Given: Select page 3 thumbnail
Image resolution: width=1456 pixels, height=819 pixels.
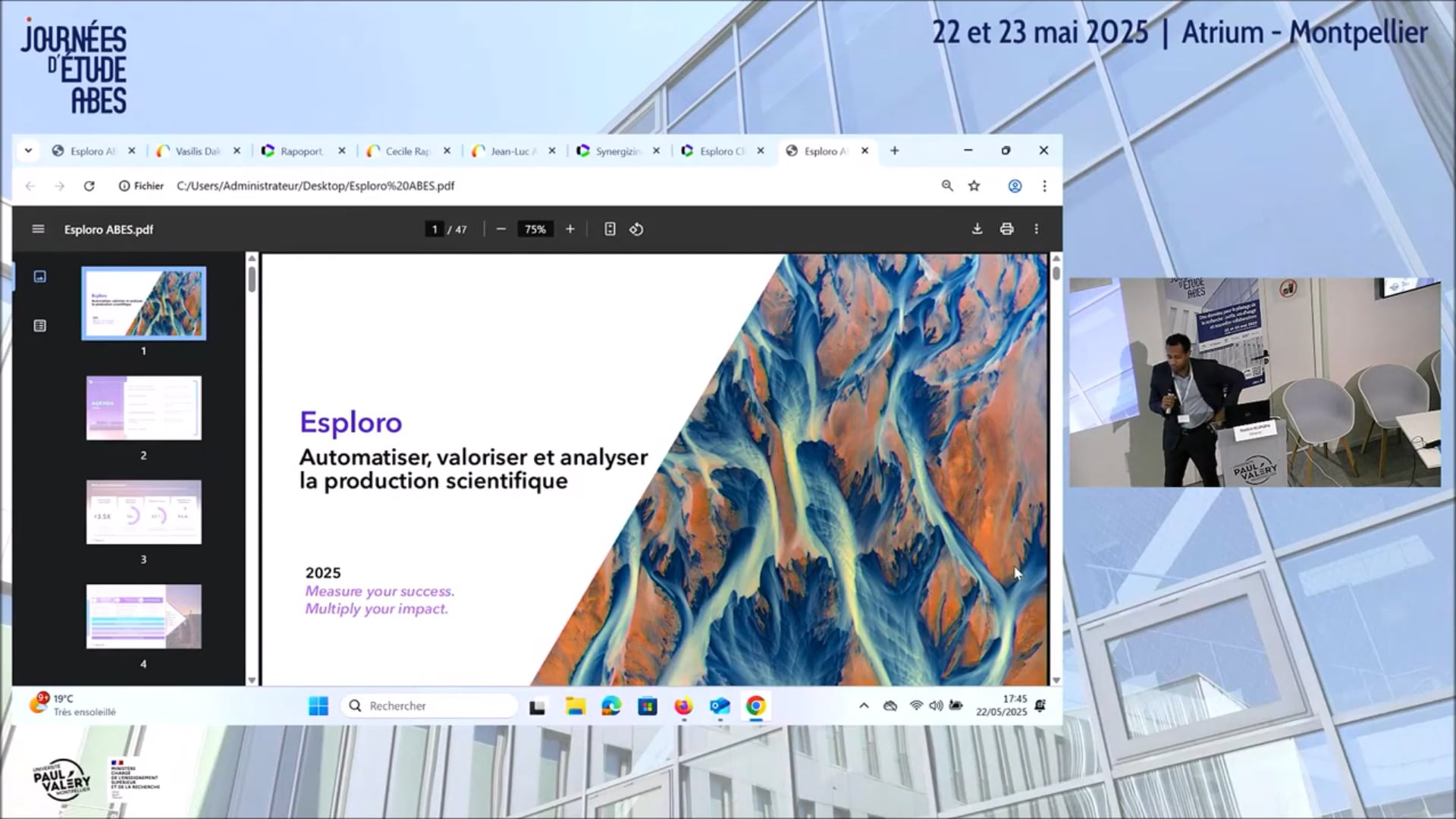Looking at the screenshot, I should (143, 512).
